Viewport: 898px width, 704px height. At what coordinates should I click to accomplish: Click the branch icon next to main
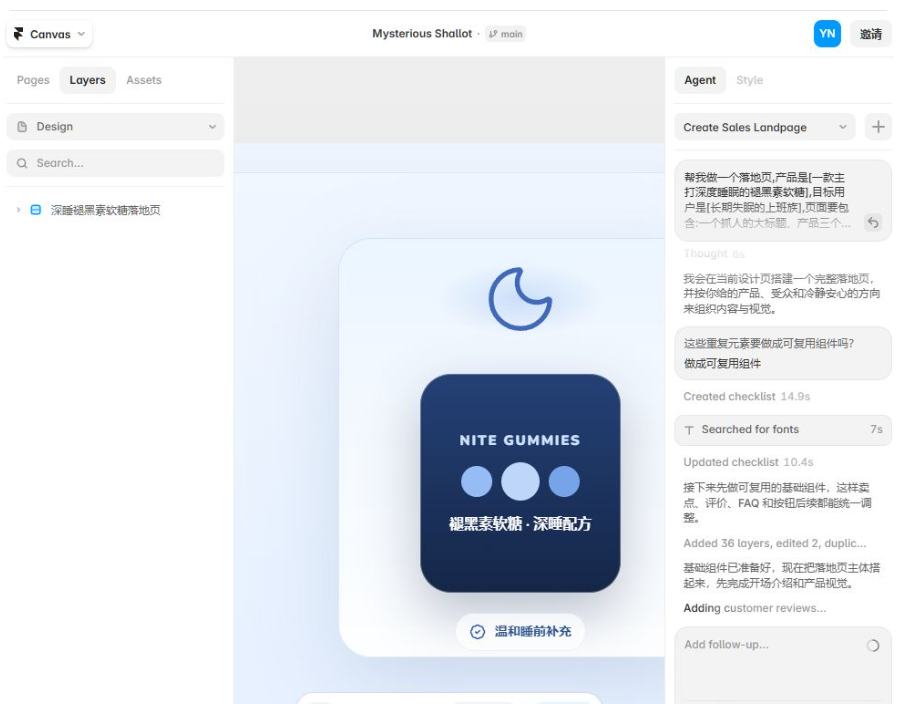click(493, 34)
